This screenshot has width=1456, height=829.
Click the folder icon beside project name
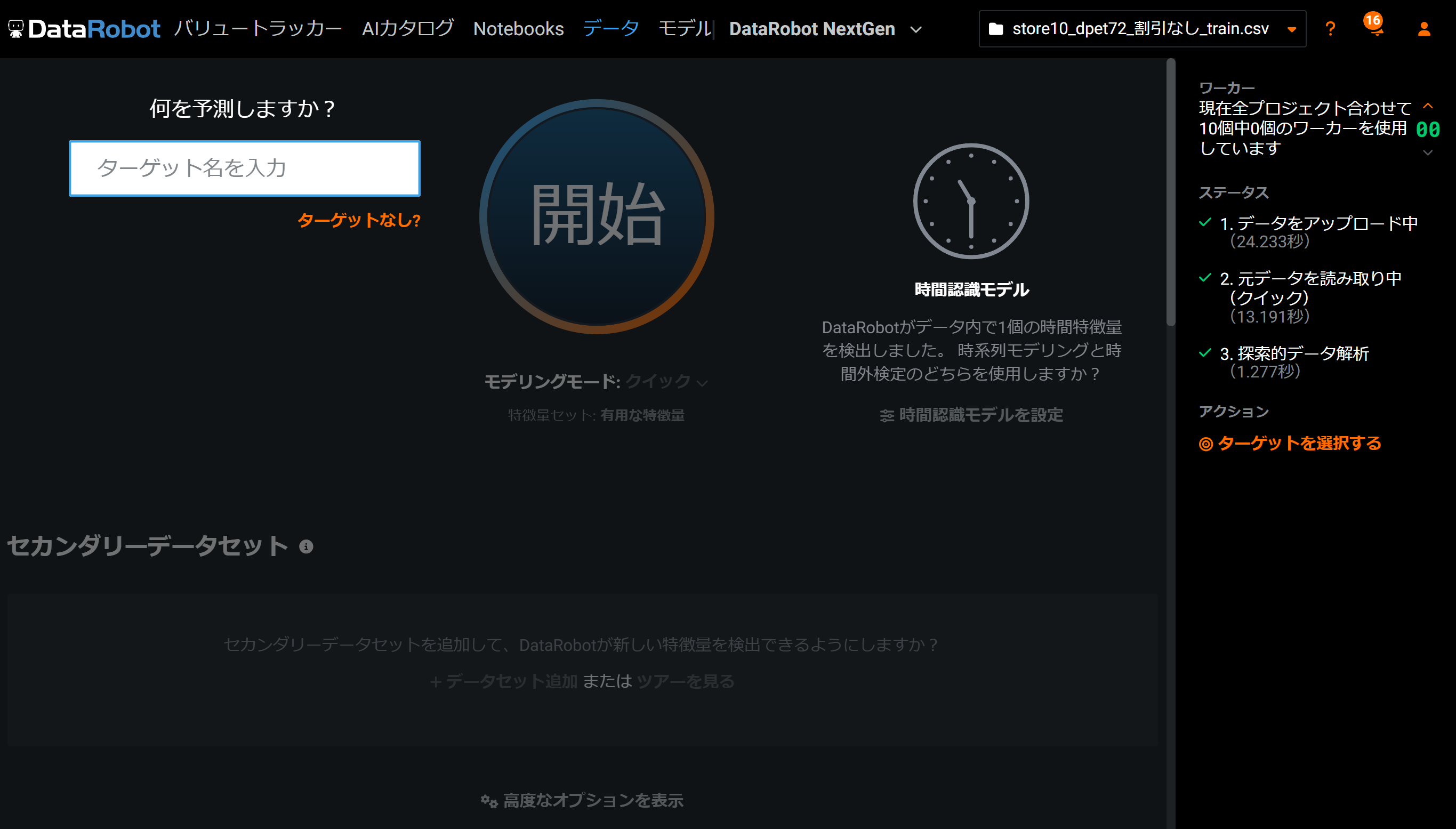[995, 28]
